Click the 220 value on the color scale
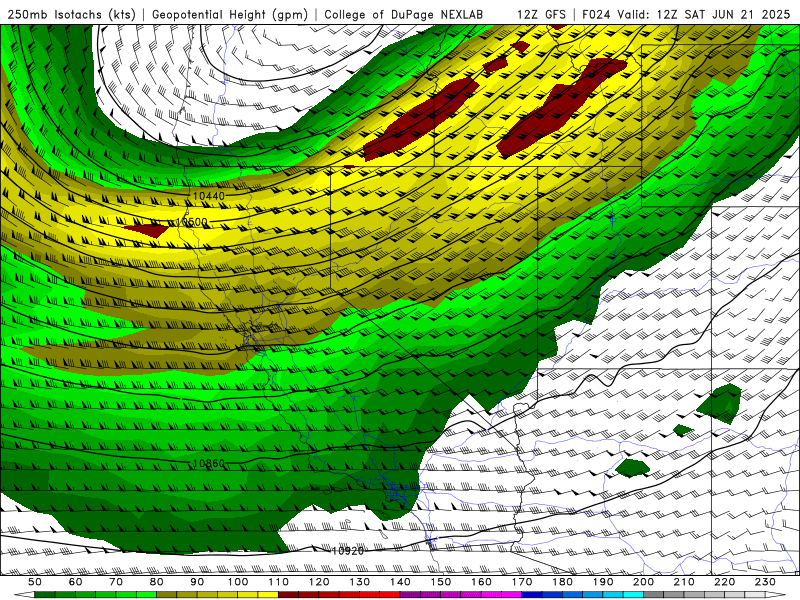Viewport: 800px width, 600px height. (x=725, y=582)
